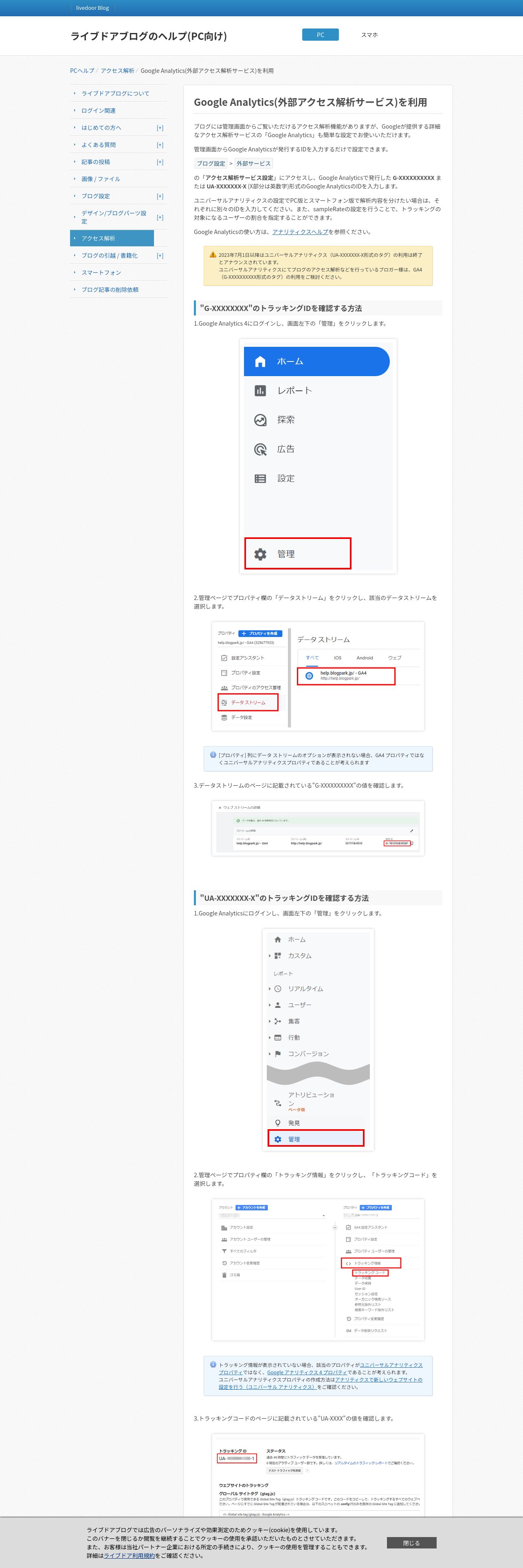Open よくある質問 sidebar item

(99, 144)
